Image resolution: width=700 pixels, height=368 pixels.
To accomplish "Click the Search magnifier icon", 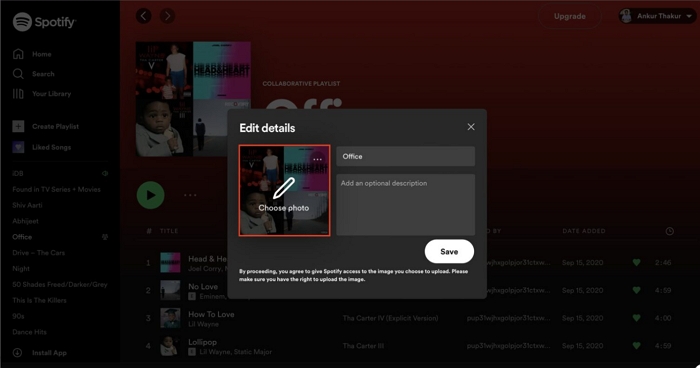I will pos(18,74).
